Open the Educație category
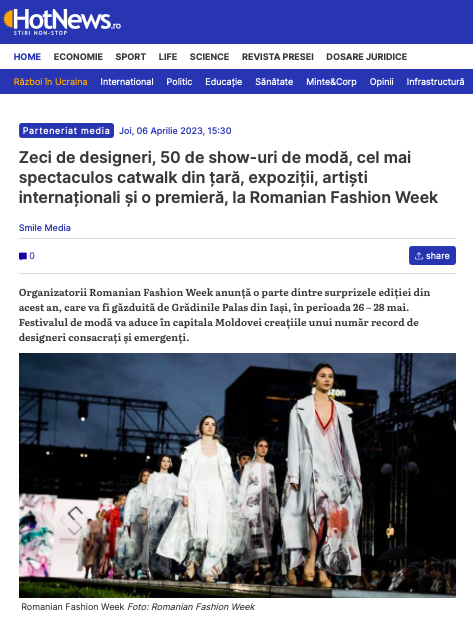This screenshot has width=473, height=620. [223, 82]
